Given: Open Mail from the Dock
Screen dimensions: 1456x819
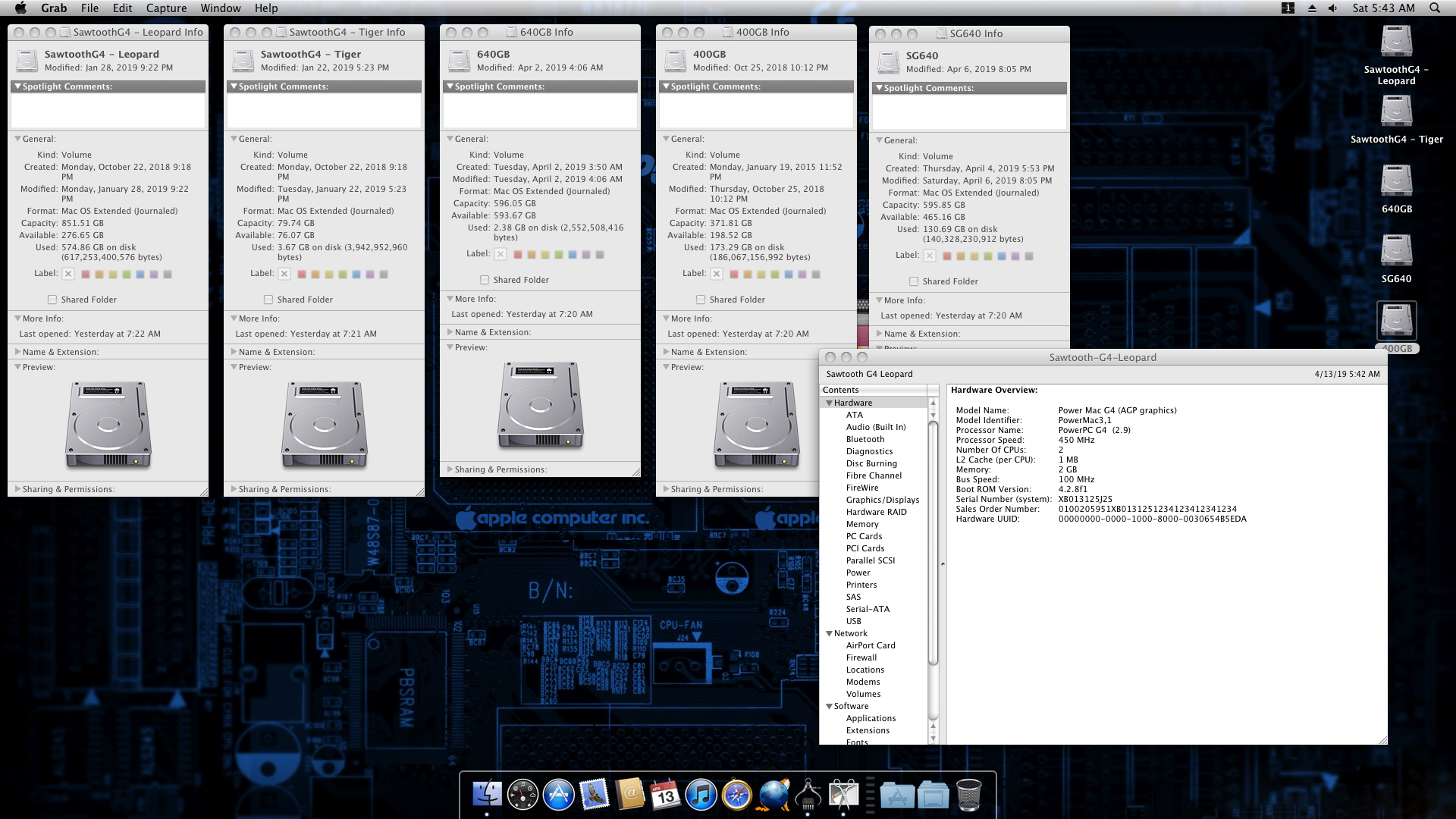Looking at the screenshot, I should [x=595, y=795].
